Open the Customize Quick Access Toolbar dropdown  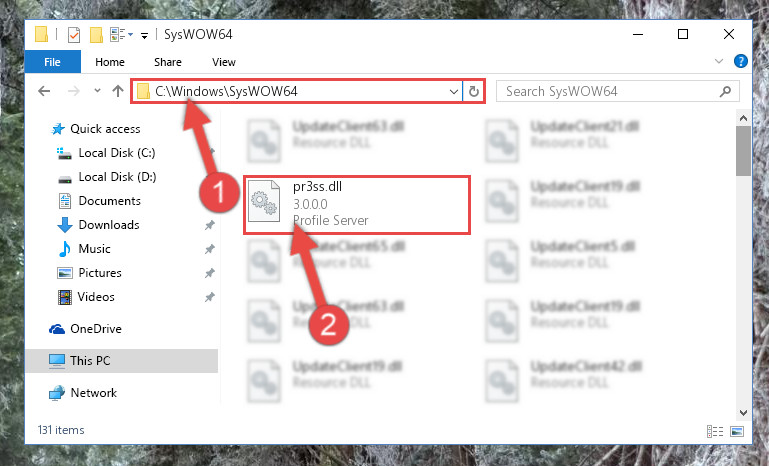coord(144,35)
